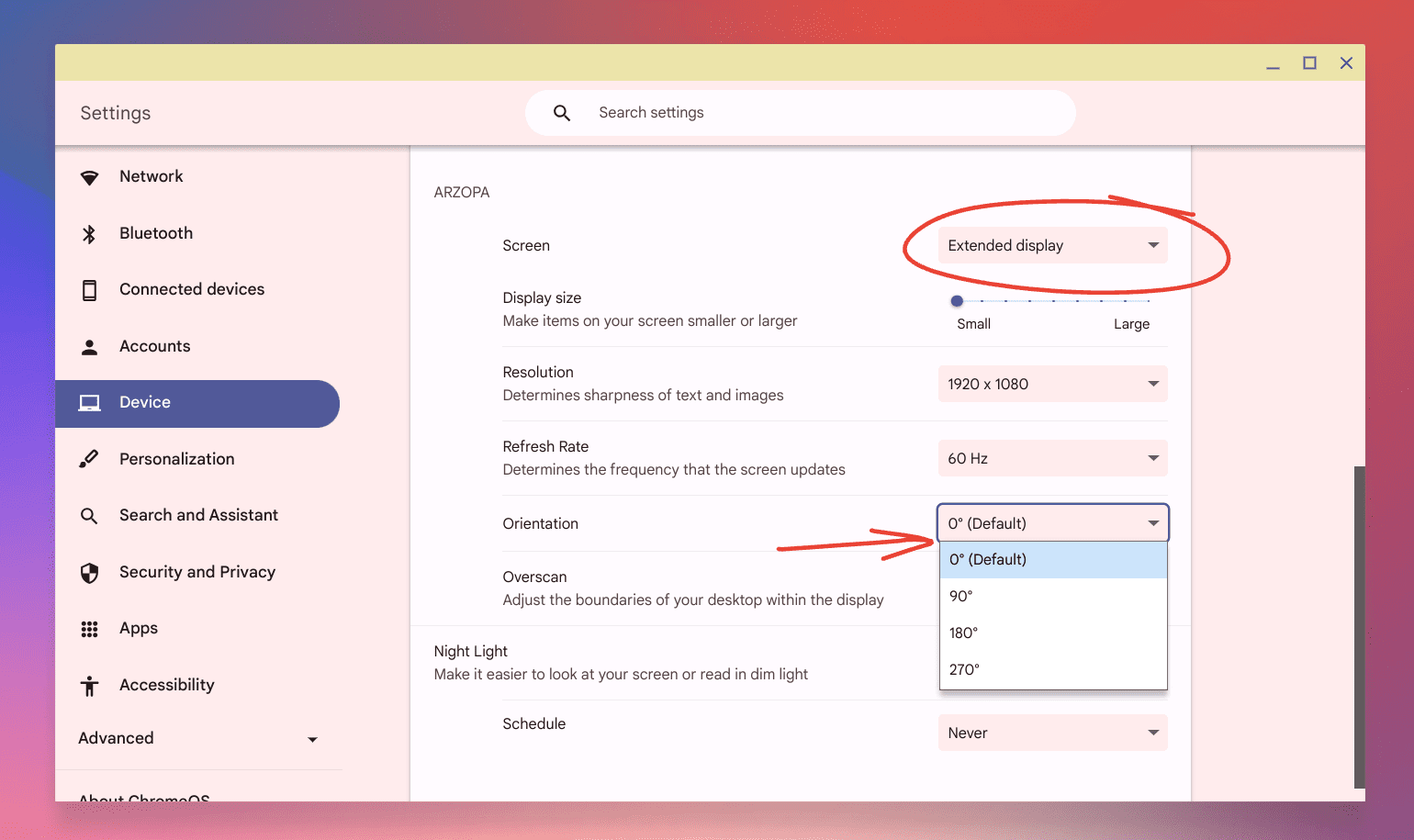Click the vertical scrollbar of Settings window
Image resolution: width=1414 pixels, height=840 pixels.
(1359, 627)
